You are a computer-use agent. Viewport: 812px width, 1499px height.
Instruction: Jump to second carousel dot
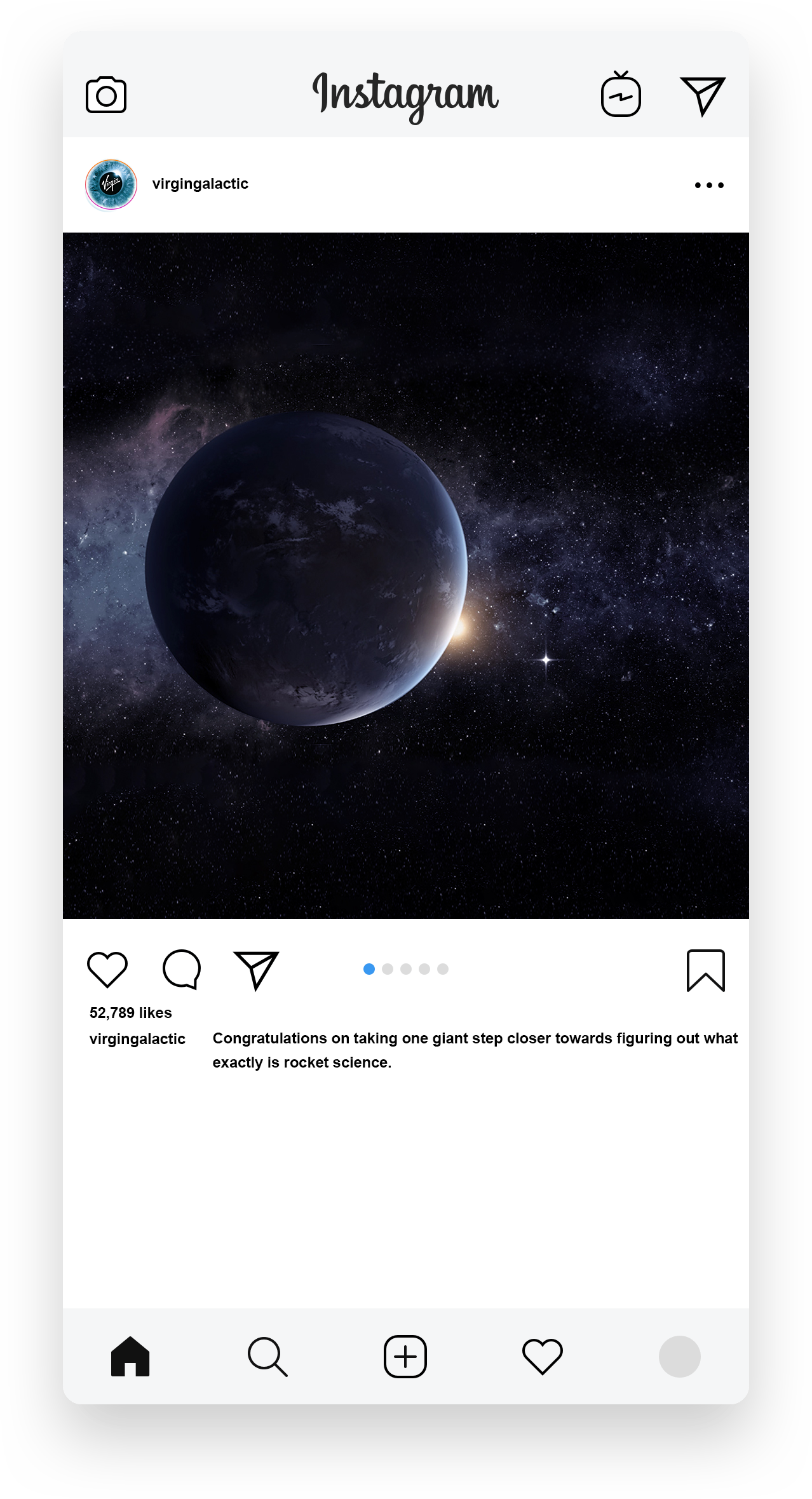tap(388, 969)
